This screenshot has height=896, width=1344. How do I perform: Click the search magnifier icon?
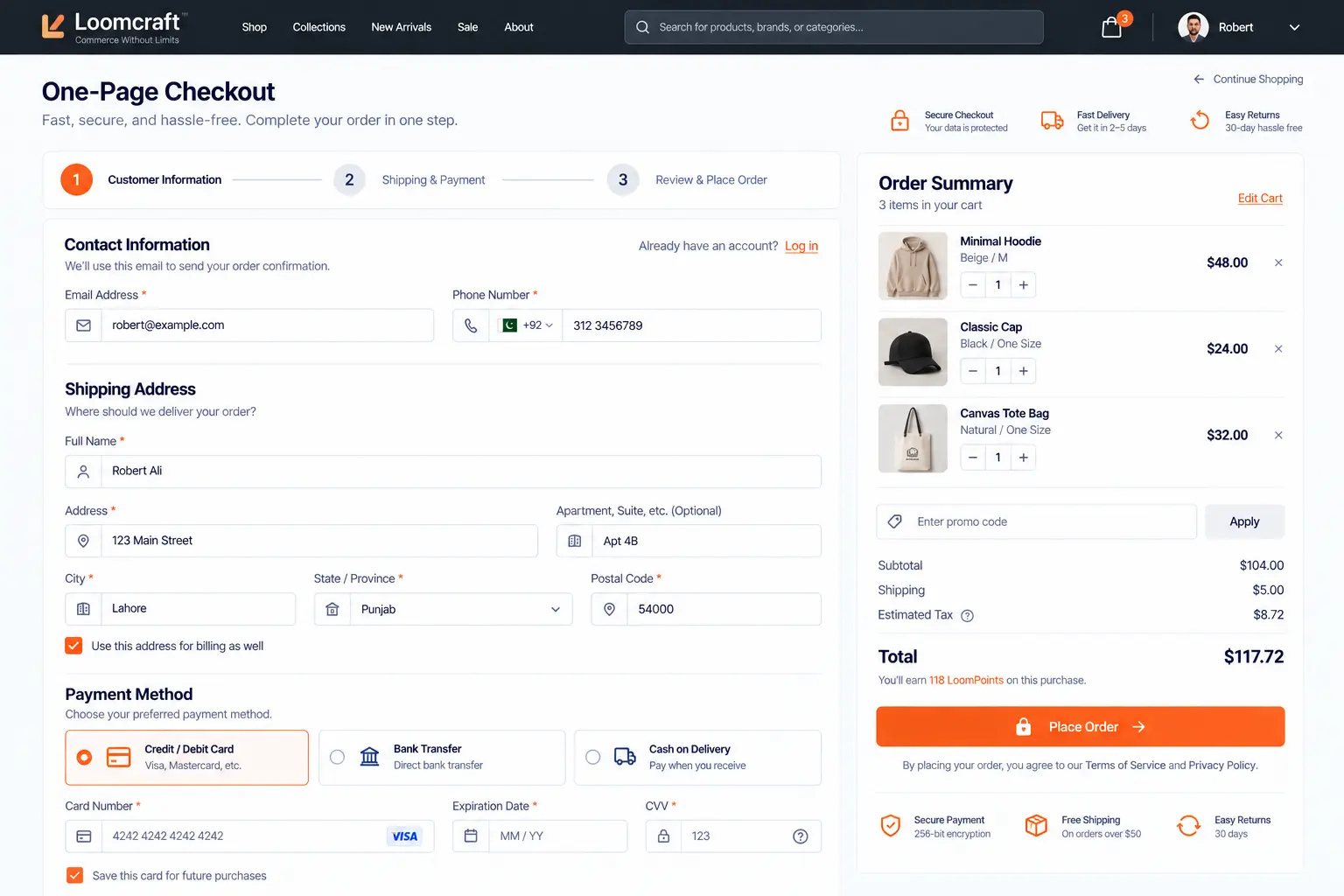click(x=642, y=27)
